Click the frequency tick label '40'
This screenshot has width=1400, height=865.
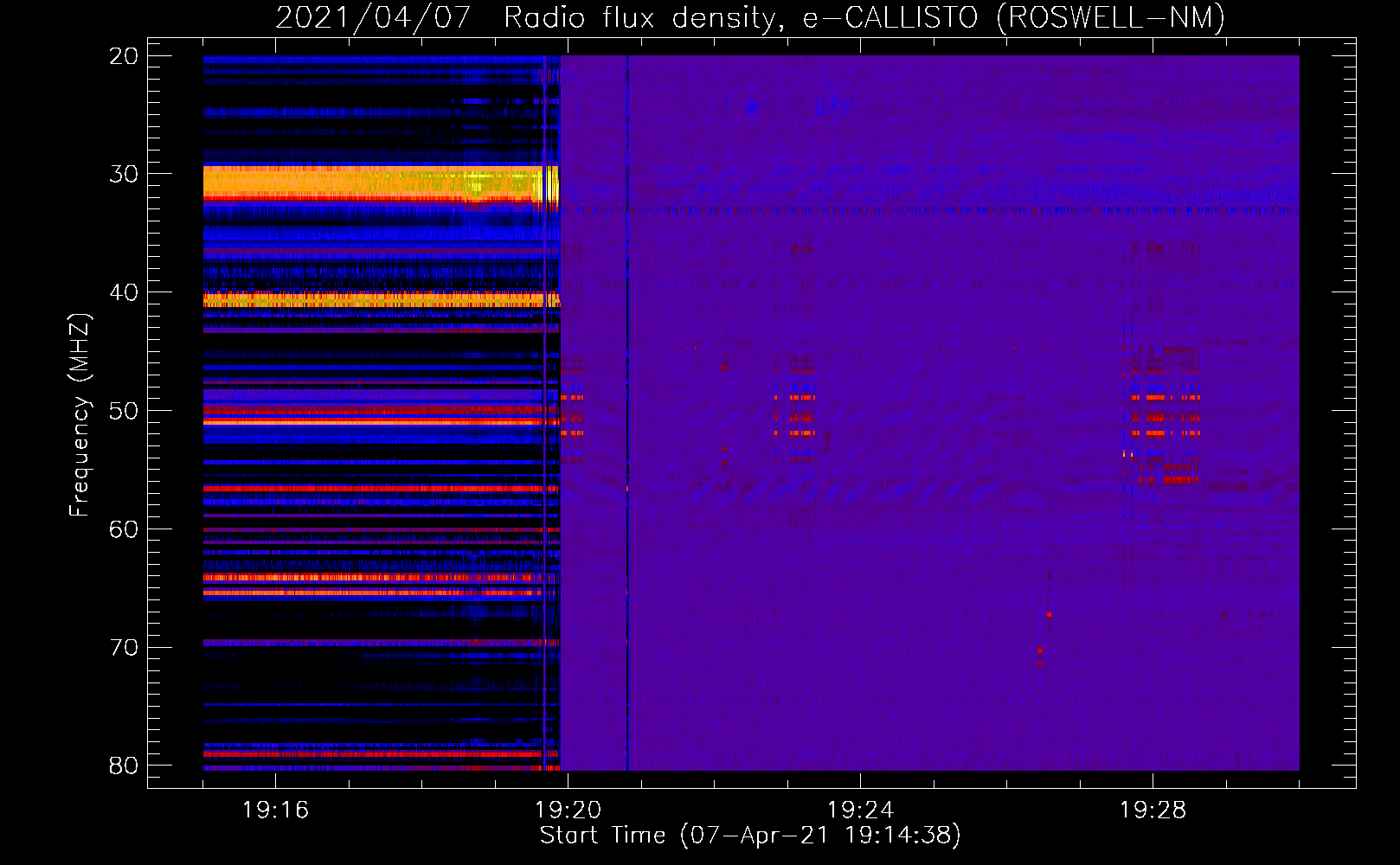(124, 292)
